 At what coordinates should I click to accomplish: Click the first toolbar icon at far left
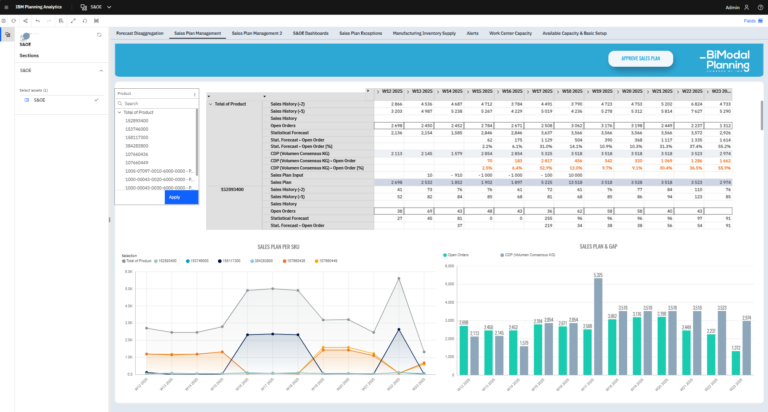3,21
